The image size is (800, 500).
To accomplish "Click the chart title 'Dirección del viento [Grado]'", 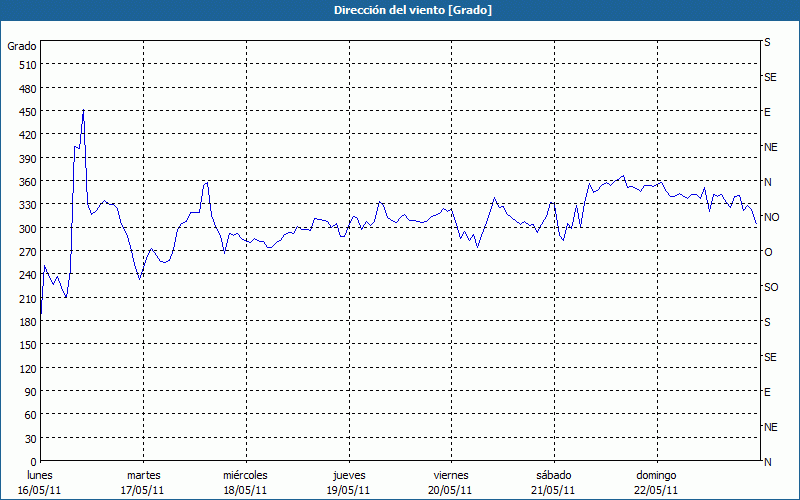I will pyautogui.click(x=399, y=10).
